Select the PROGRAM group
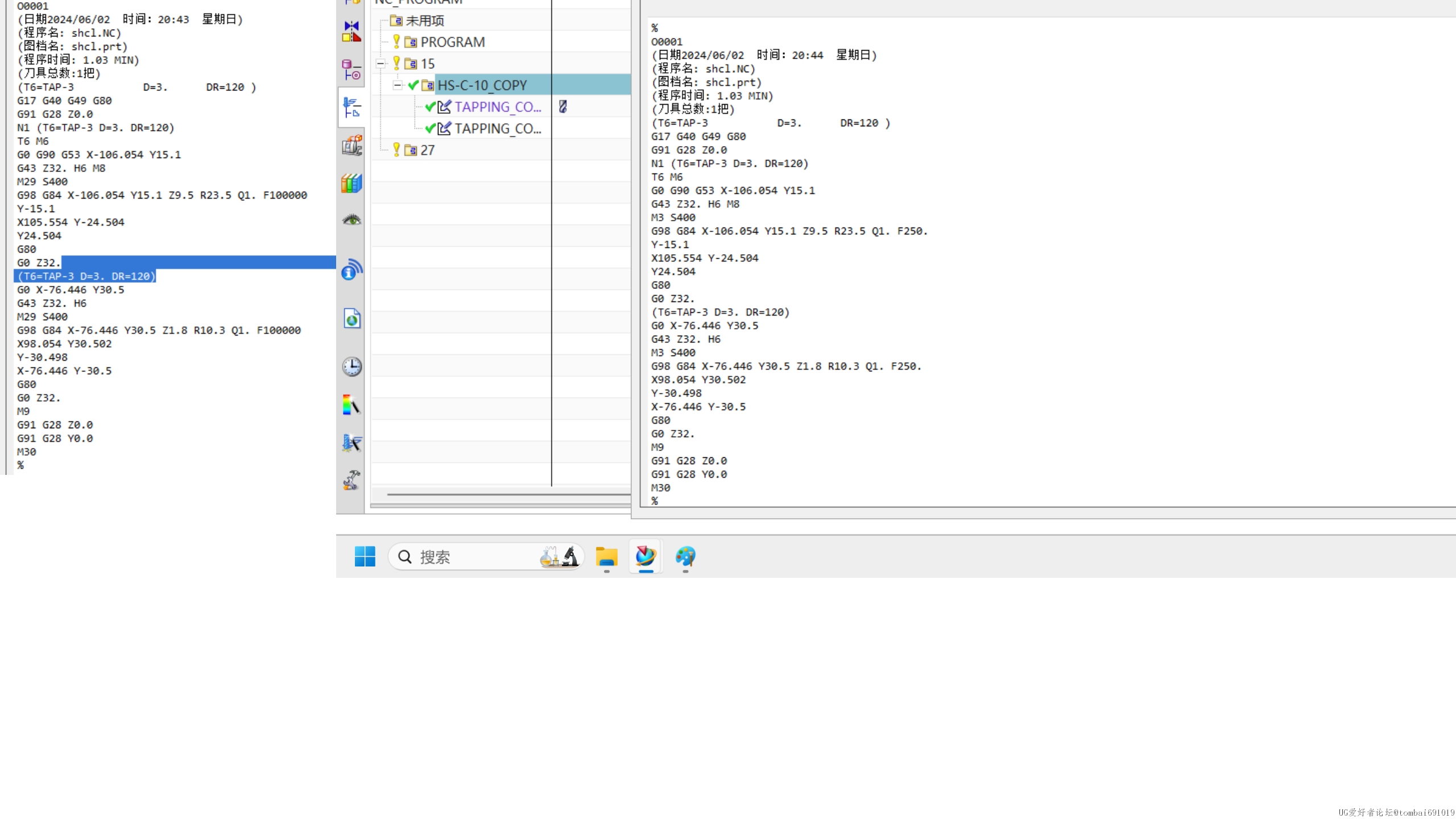The image size is (1456, 819). (x=452, y=42)
